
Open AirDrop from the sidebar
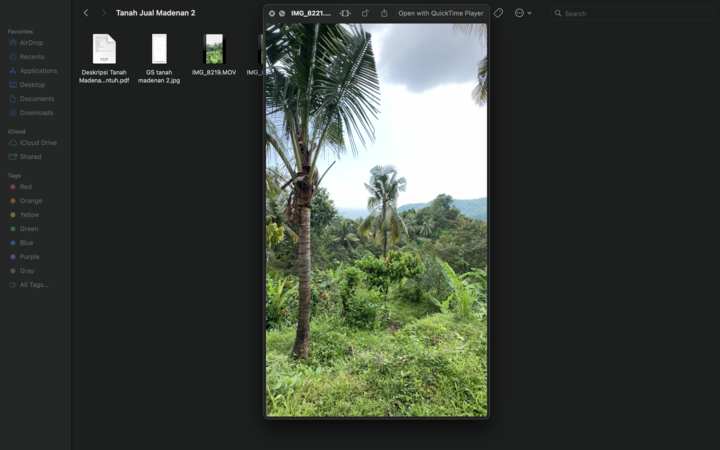click(x=31, y=43)
